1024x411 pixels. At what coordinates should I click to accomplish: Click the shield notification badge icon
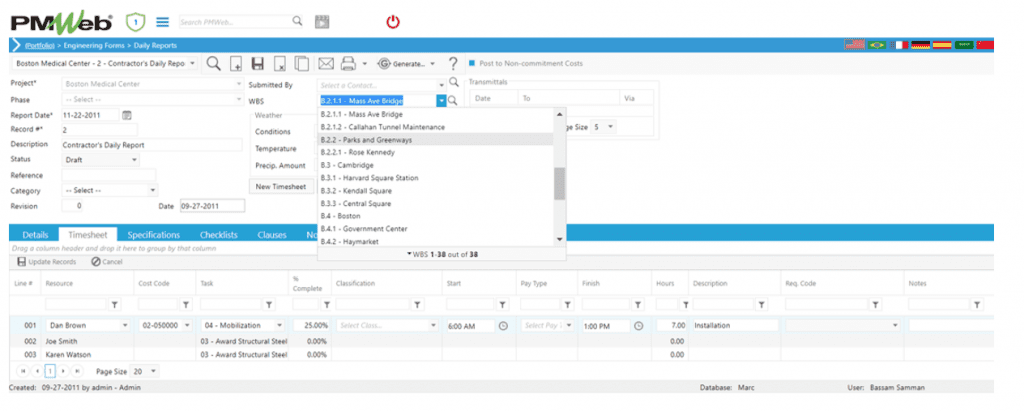[135, 22]
